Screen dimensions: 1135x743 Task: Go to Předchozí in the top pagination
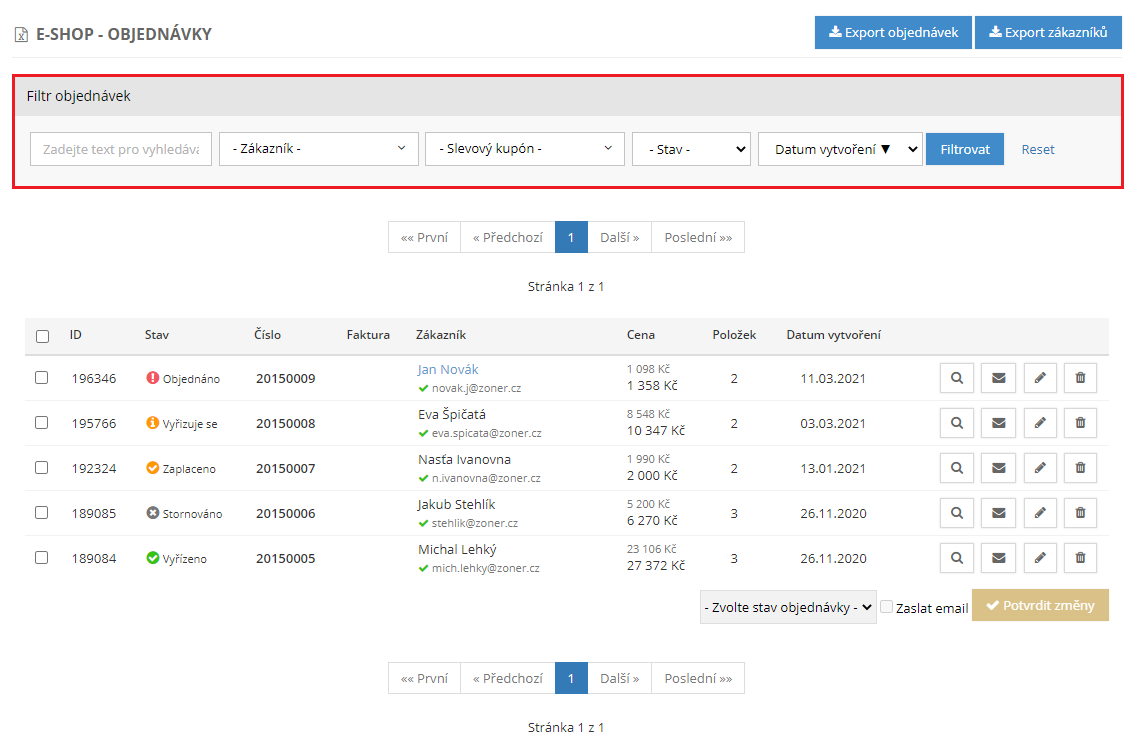pyautogui.click(x=507, y=238)
